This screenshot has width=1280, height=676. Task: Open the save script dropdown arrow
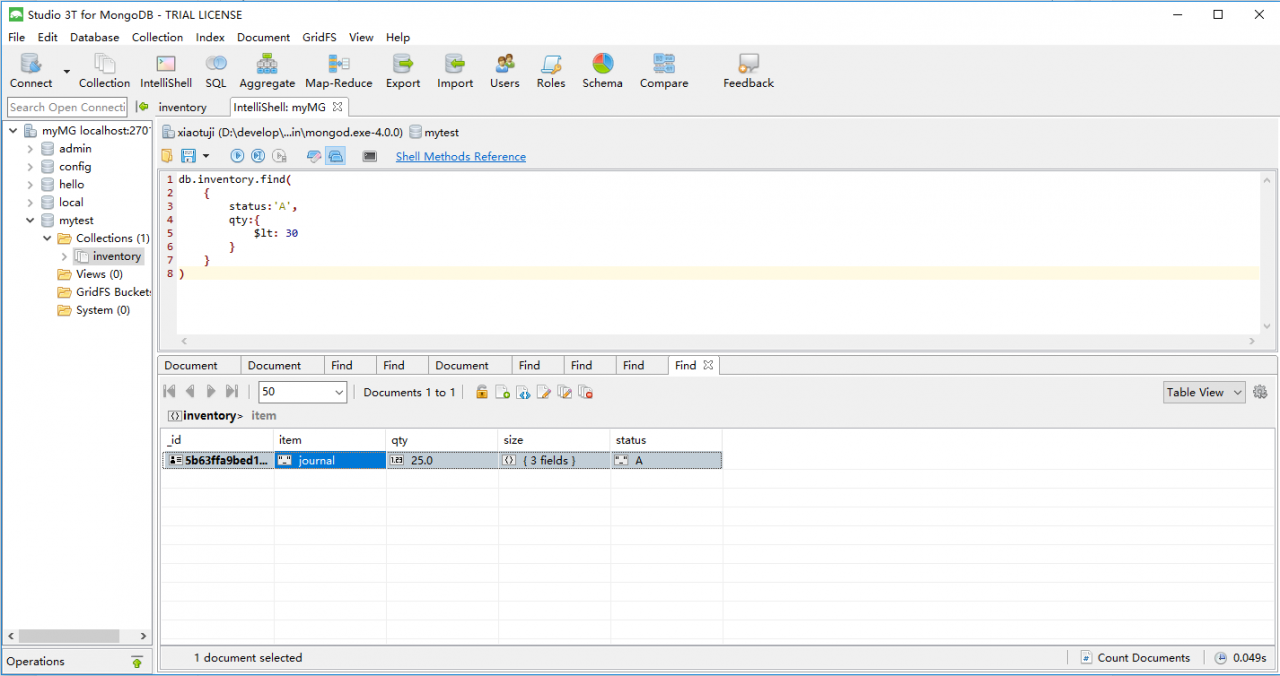[206, 156]
